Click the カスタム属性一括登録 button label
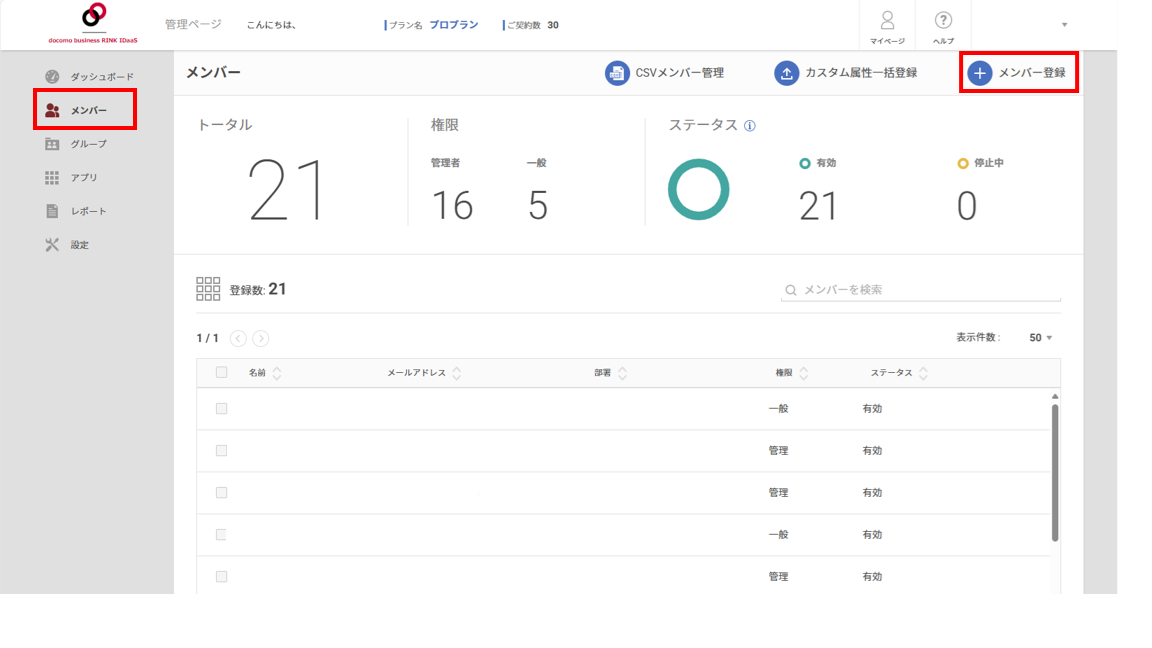1152x648 pixels. 861,73
